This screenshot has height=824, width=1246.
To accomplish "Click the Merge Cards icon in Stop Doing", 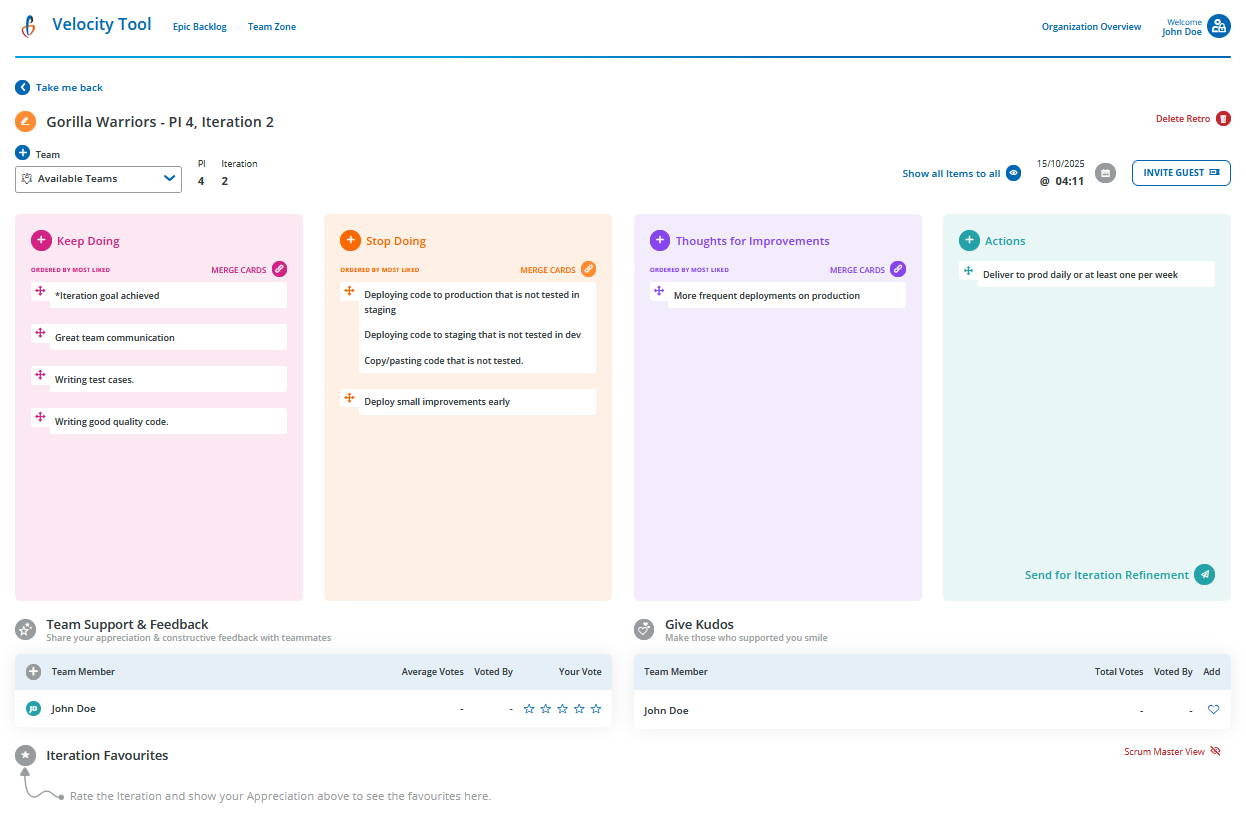I will click(589, 269).
